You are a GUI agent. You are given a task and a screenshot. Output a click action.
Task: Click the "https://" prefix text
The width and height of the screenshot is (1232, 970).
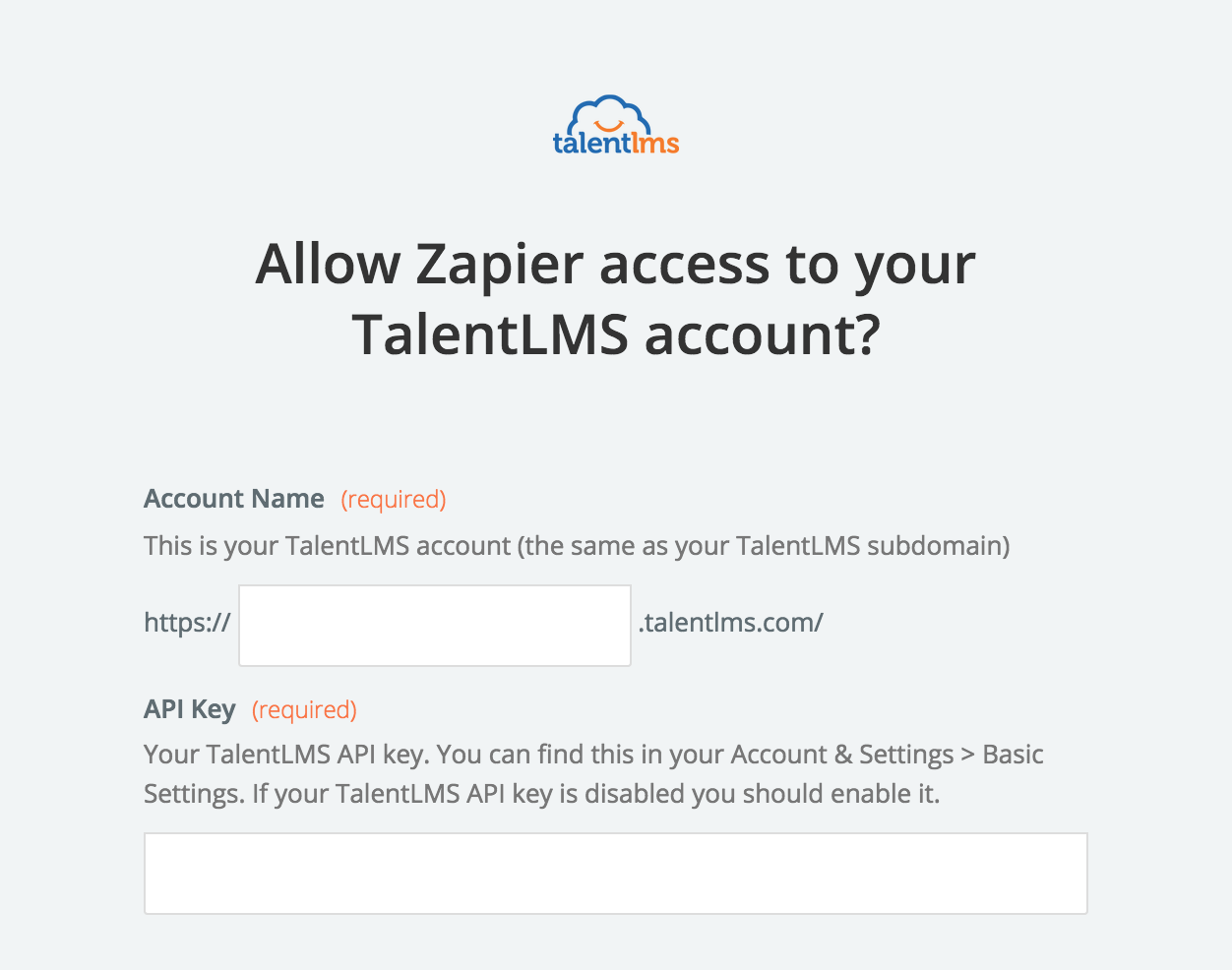click(187, 622)
